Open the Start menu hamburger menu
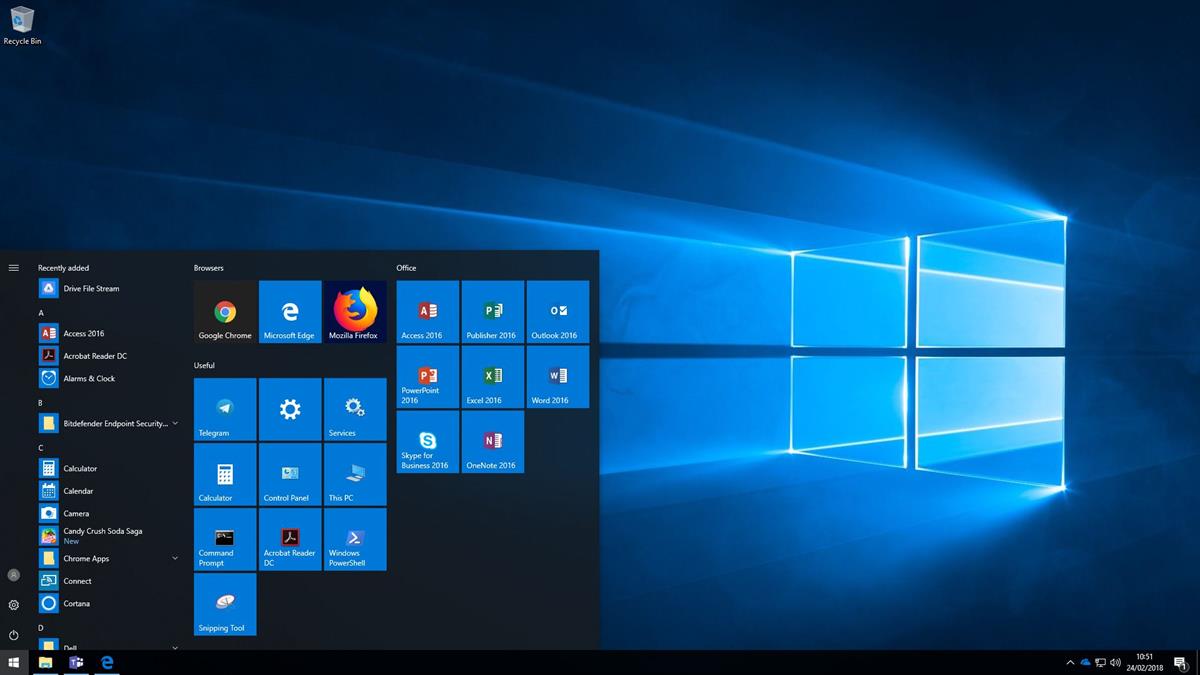Image resolution: width=1200 pixels, height=675 pixels. coord(13,267)
